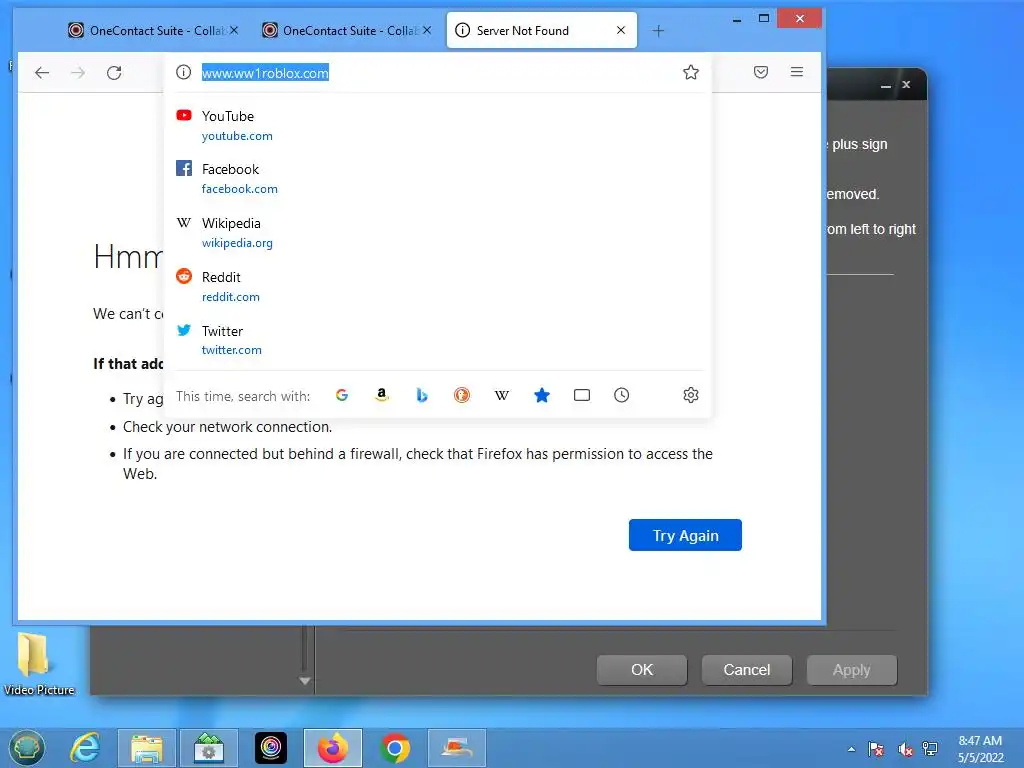Image resolution: width=1024 pixels, height=768 pixels.
Task: Bookmark this page with the star icon
Action: [691, 72]
